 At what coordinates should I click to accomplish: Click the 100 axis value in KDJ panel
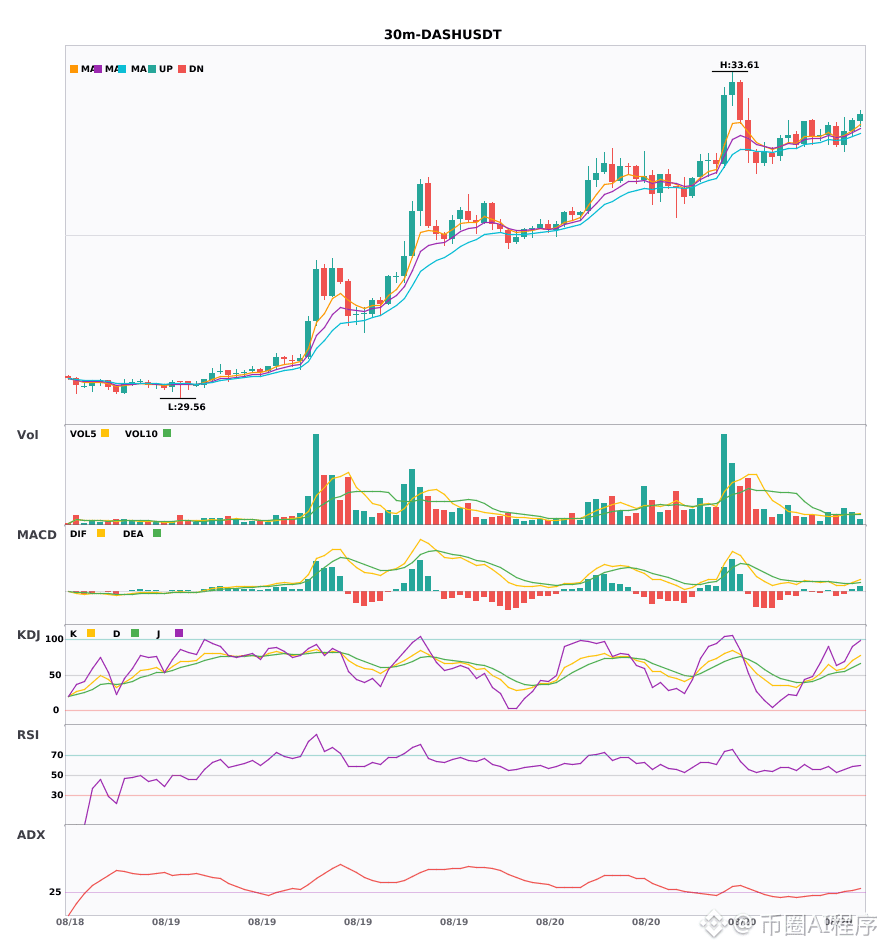[54, 639]
